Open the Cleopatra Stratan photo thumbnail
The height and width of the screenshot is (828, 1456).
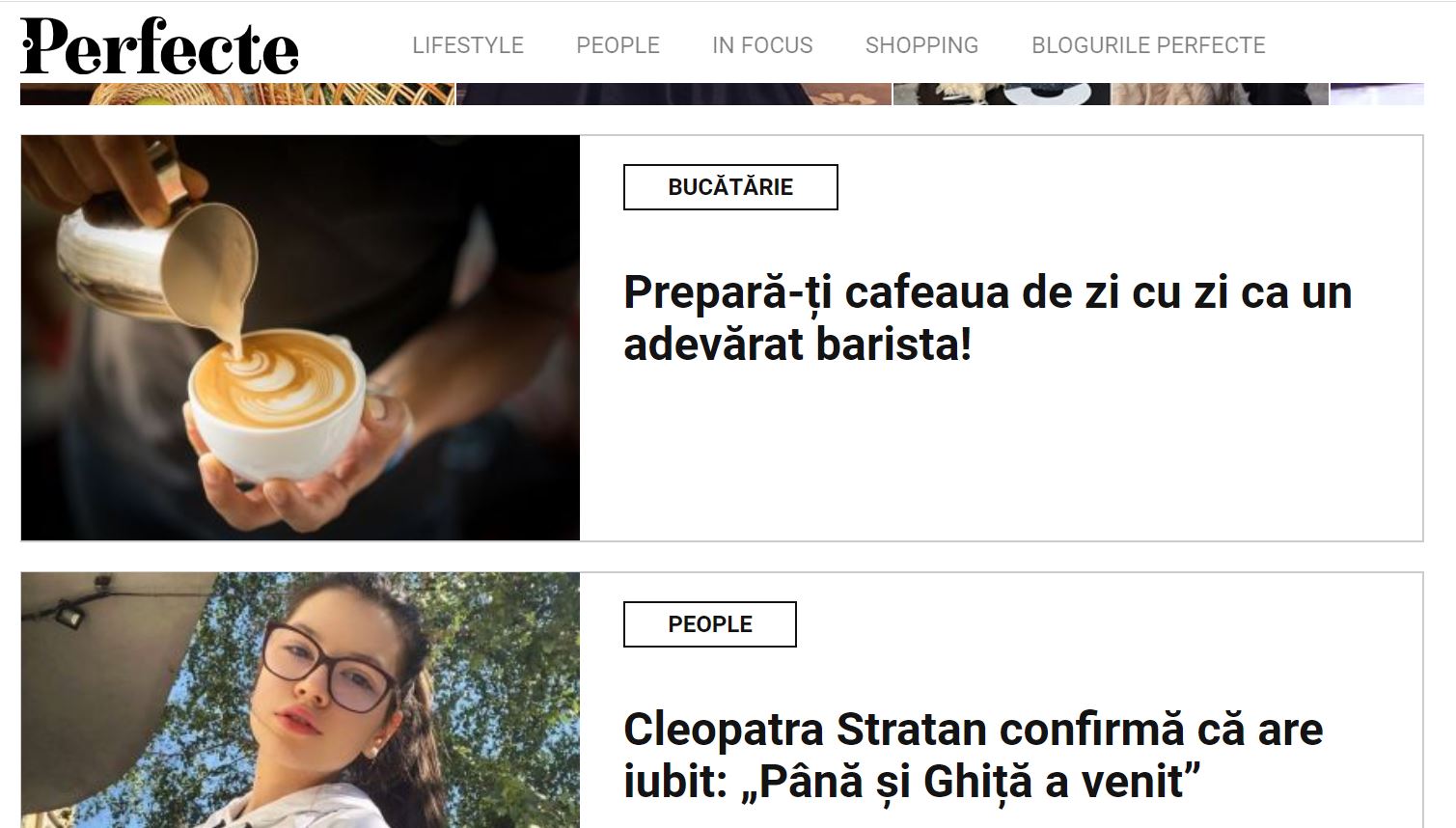pos(300,700)
